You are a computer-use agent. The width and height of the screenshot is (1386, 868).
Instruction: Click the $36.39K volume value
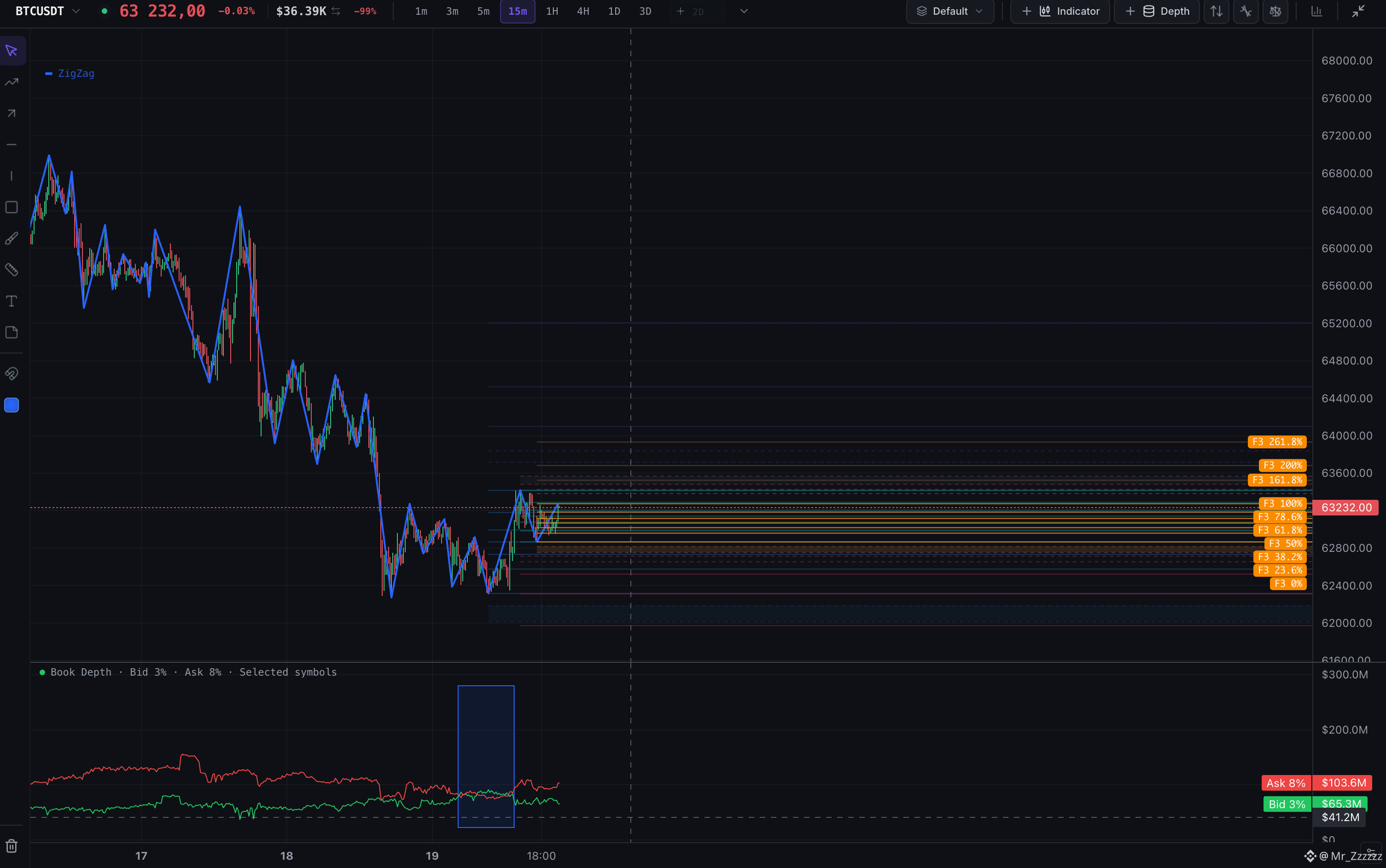301,11
